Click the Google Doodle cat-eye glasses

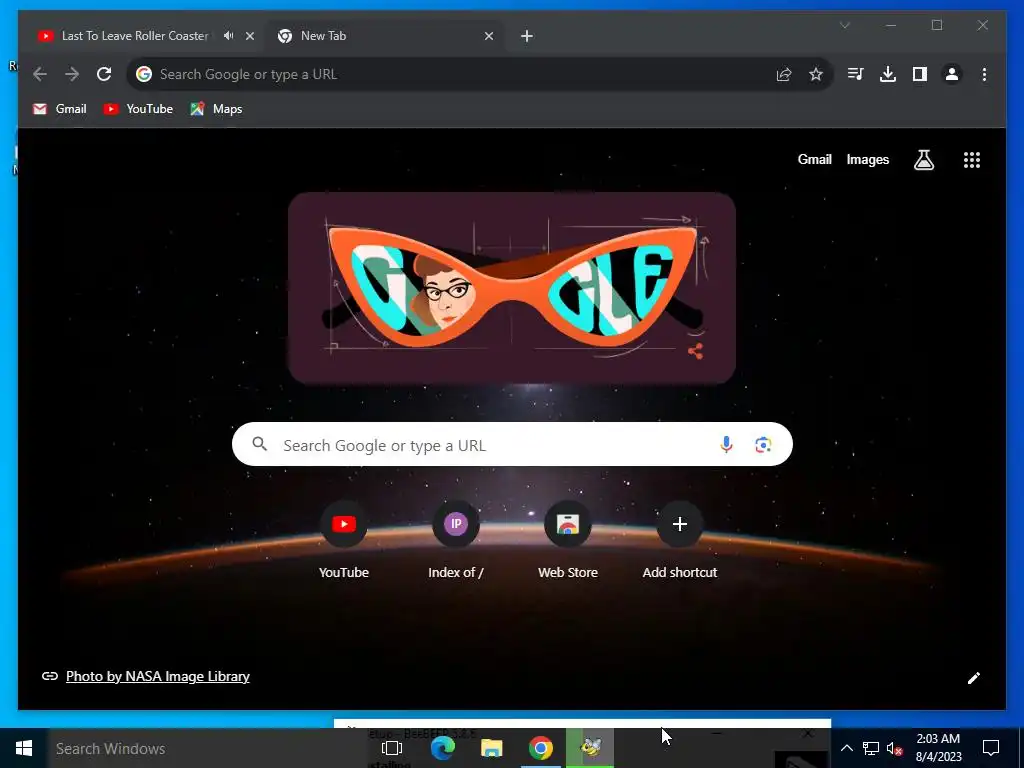512,287
